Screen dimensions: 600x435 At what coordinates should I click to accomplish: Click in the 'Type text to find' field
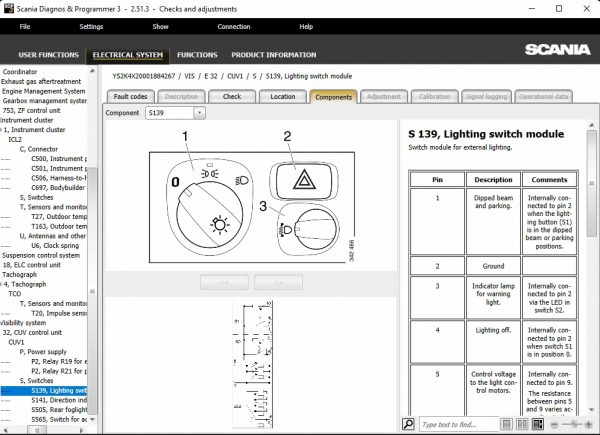point(458,424)
